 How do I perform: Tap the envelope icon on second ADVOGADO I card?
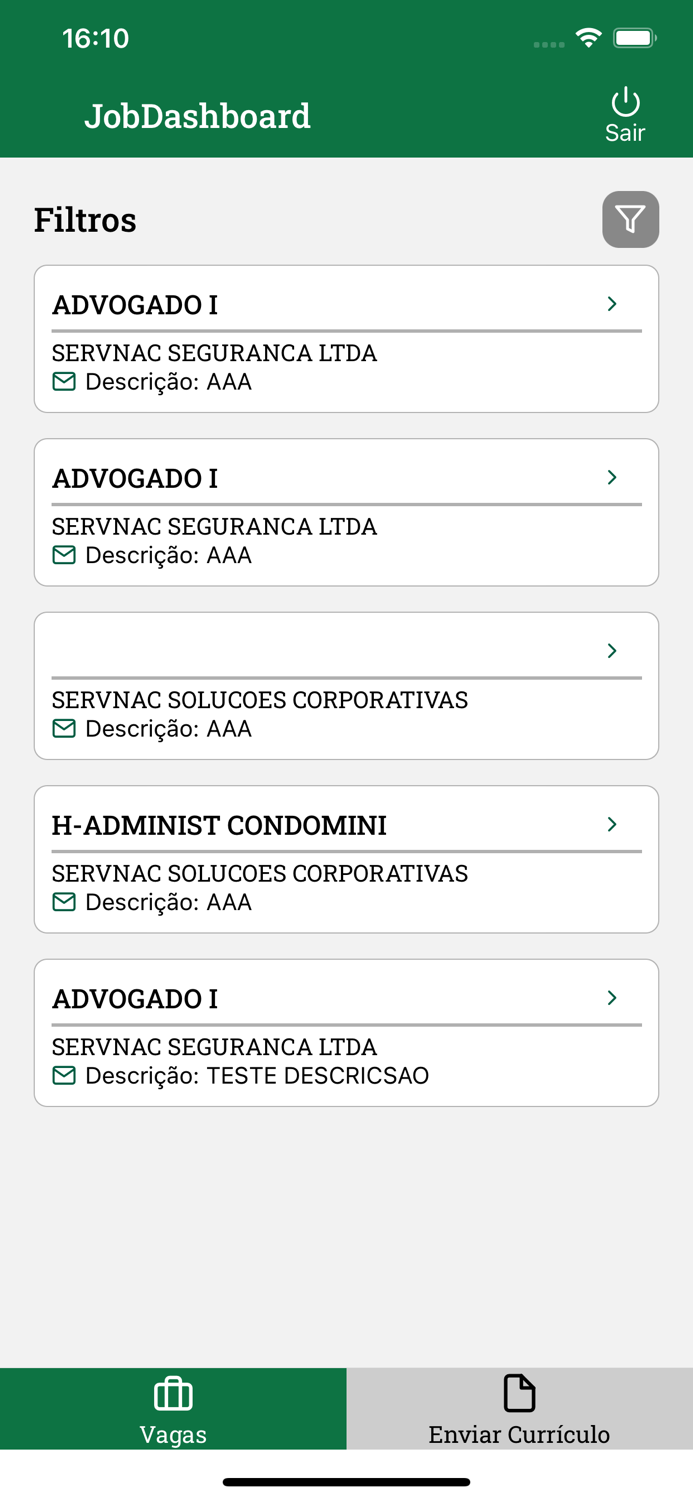[63, 555]
